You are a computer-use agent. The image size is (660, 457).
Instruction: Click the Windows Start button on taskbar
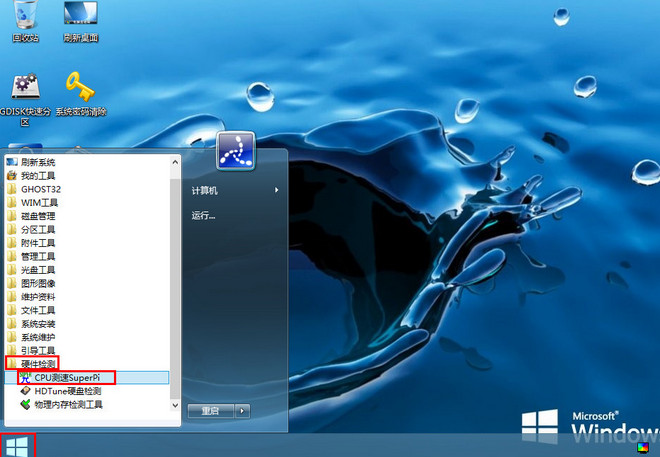pyautogui.click(x=17, y=445)
